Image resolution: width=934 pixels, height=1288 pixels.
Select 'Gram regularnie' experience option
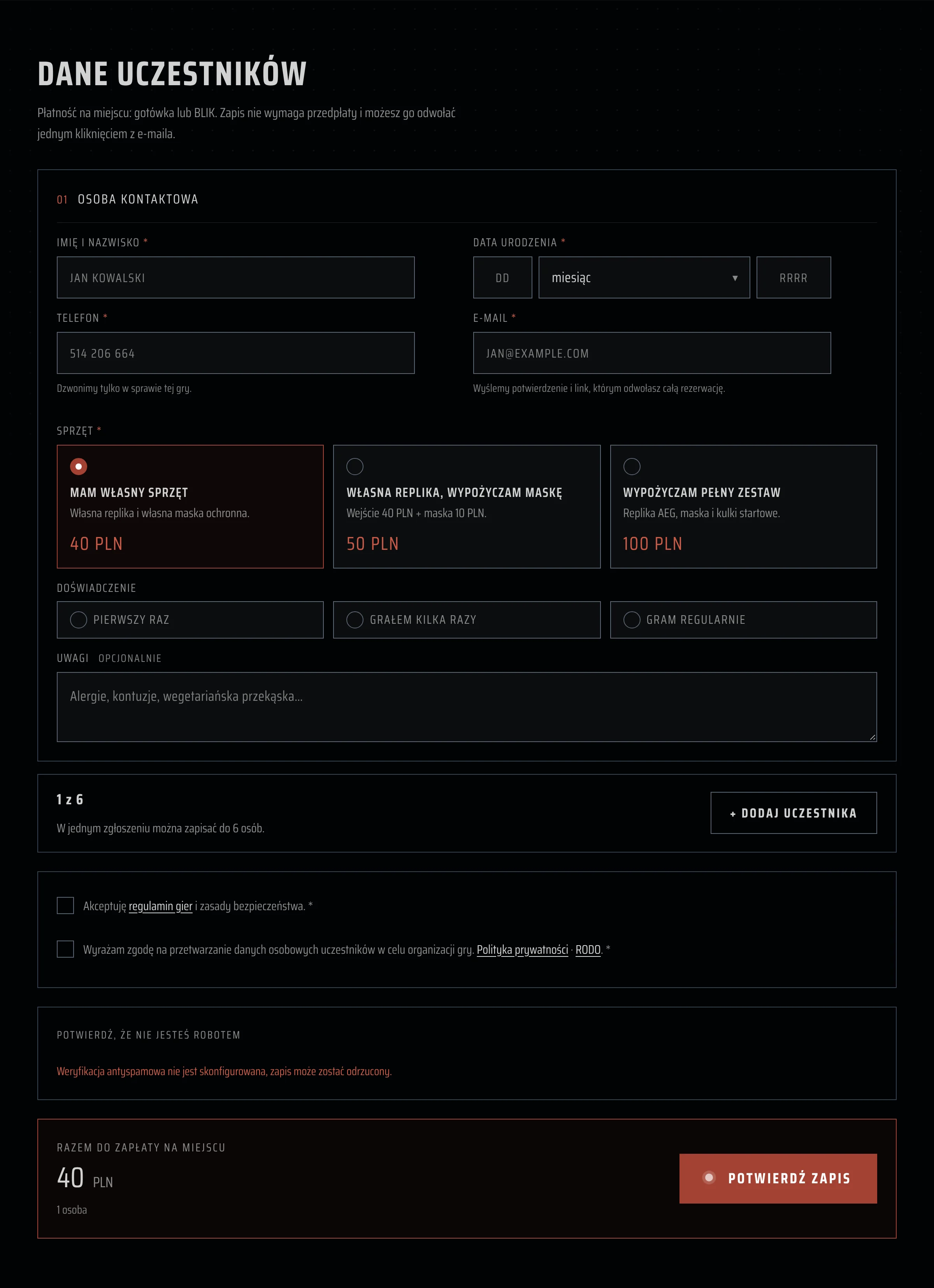point(743,619)
